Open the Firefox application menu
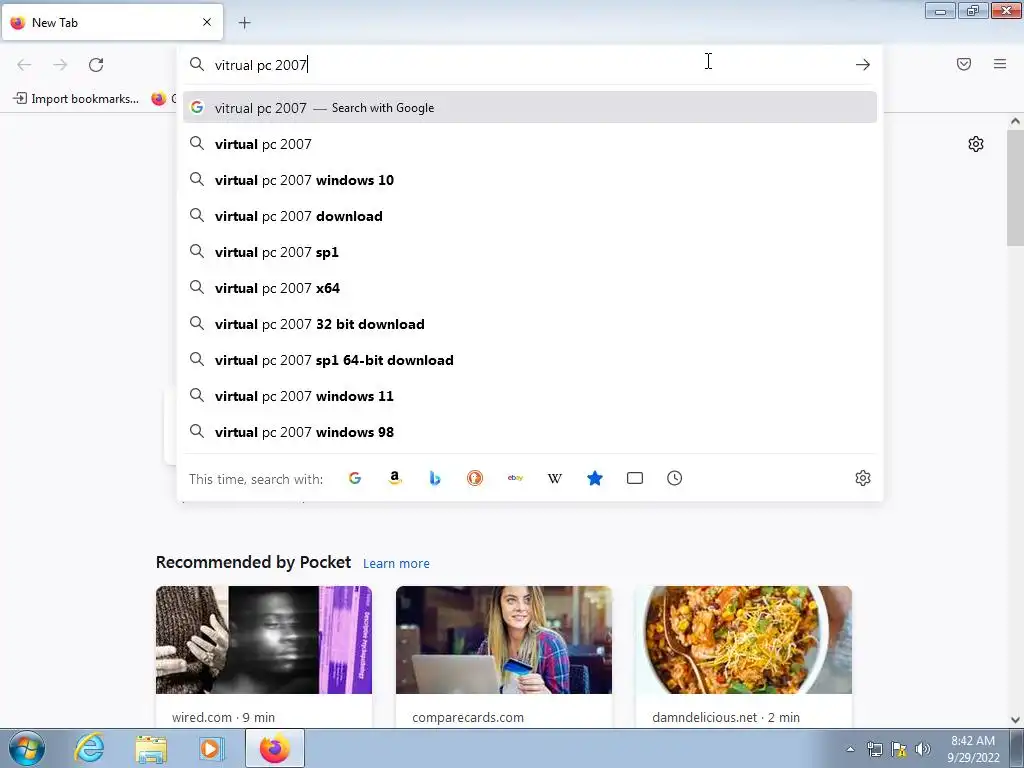 (x=1000, y=64)
